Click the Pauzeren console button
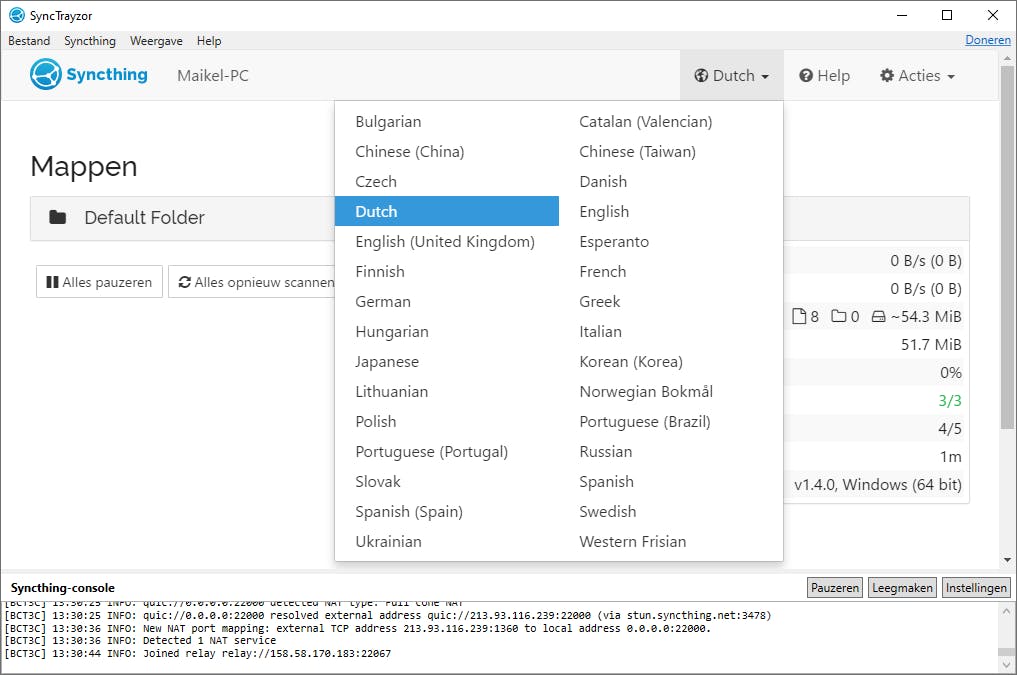The height and width of the screenshot is (675, 1017). pyautogui.click(x=835, y=587)
